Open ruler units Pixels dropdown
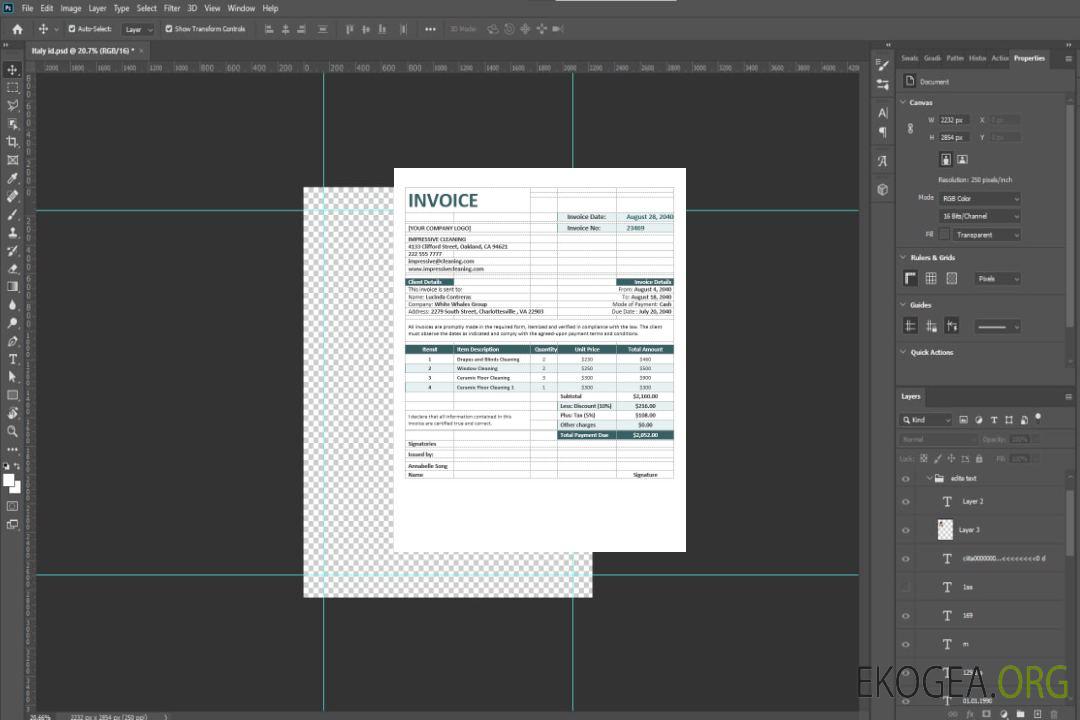The image size is (1080, 720). (x=998, y=279)
